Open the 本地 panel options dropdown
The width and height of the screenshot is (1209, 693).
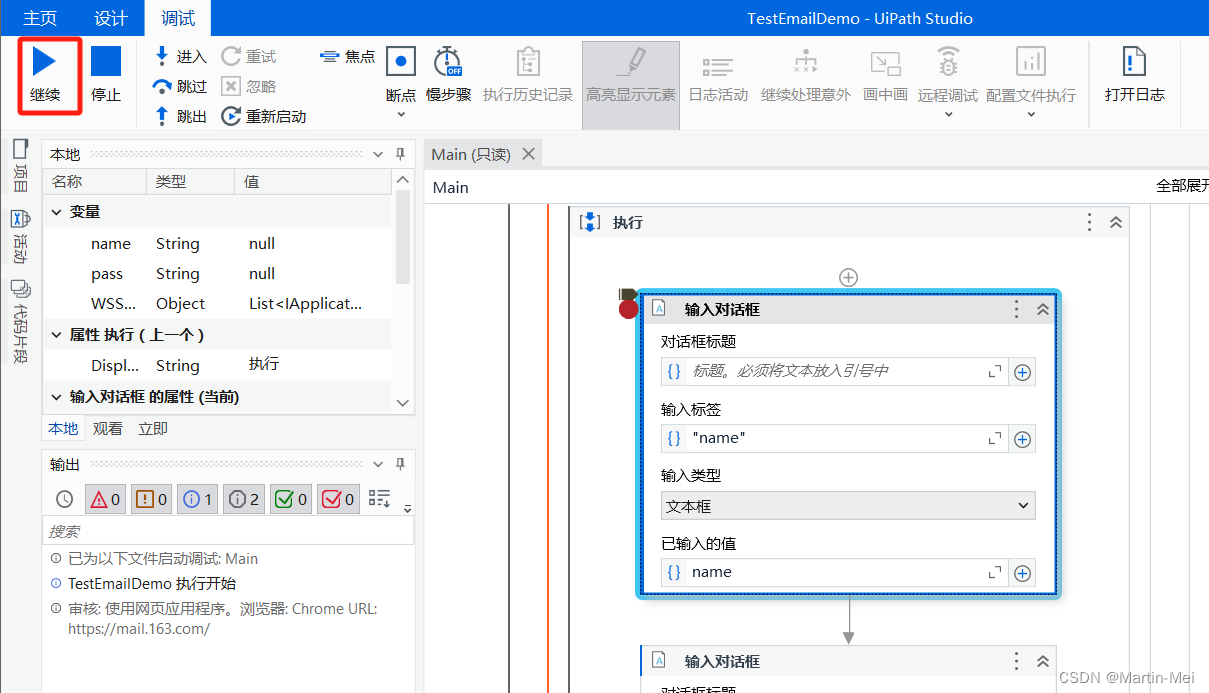click(378, 155)
